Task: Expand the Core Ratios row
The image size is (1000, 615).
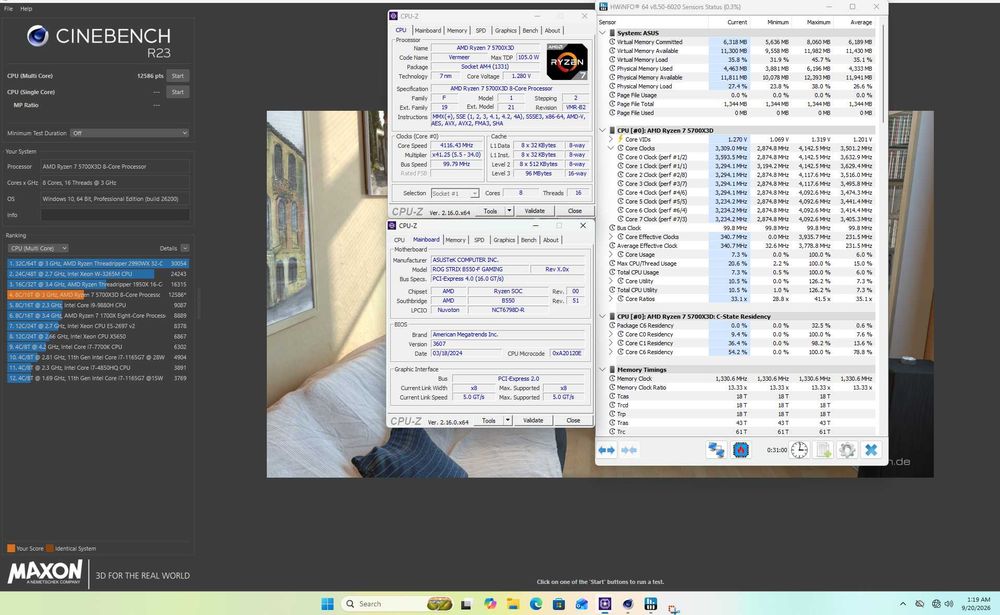Action: (x=611, y=299)
